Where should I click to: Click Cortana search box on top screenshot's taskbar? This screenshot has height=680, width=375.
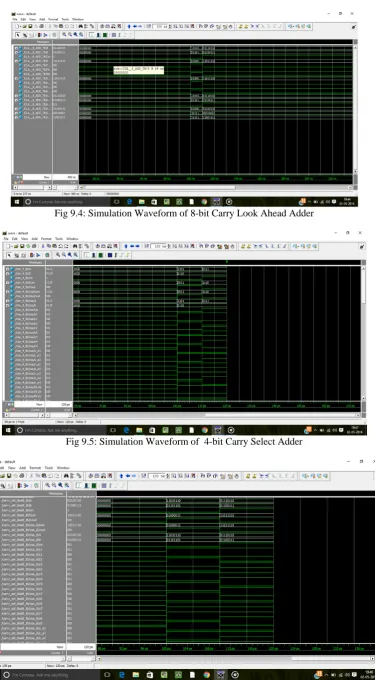[x=67, y=202]
